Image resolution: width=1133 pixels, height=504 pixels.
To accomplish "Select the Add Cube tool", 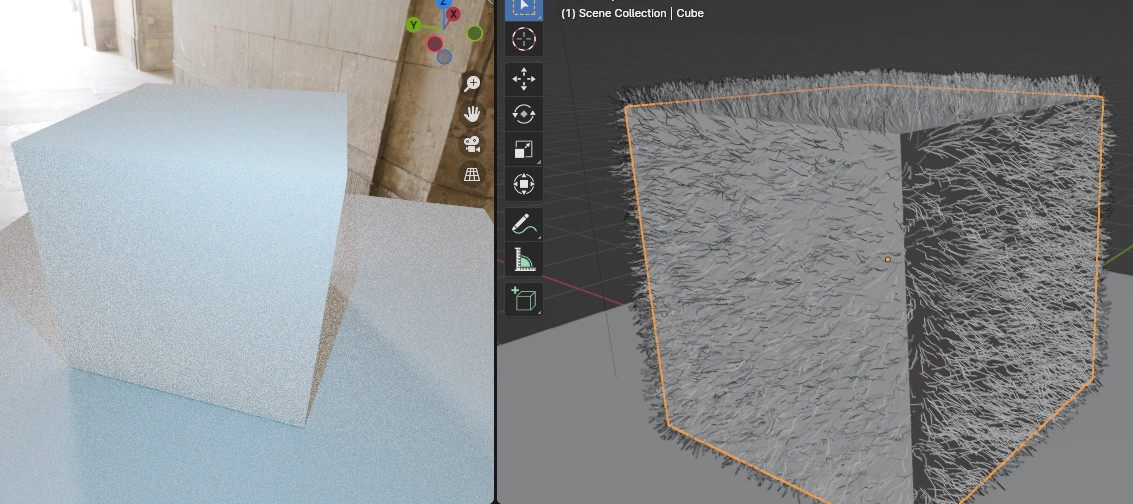I will (524, 299).
